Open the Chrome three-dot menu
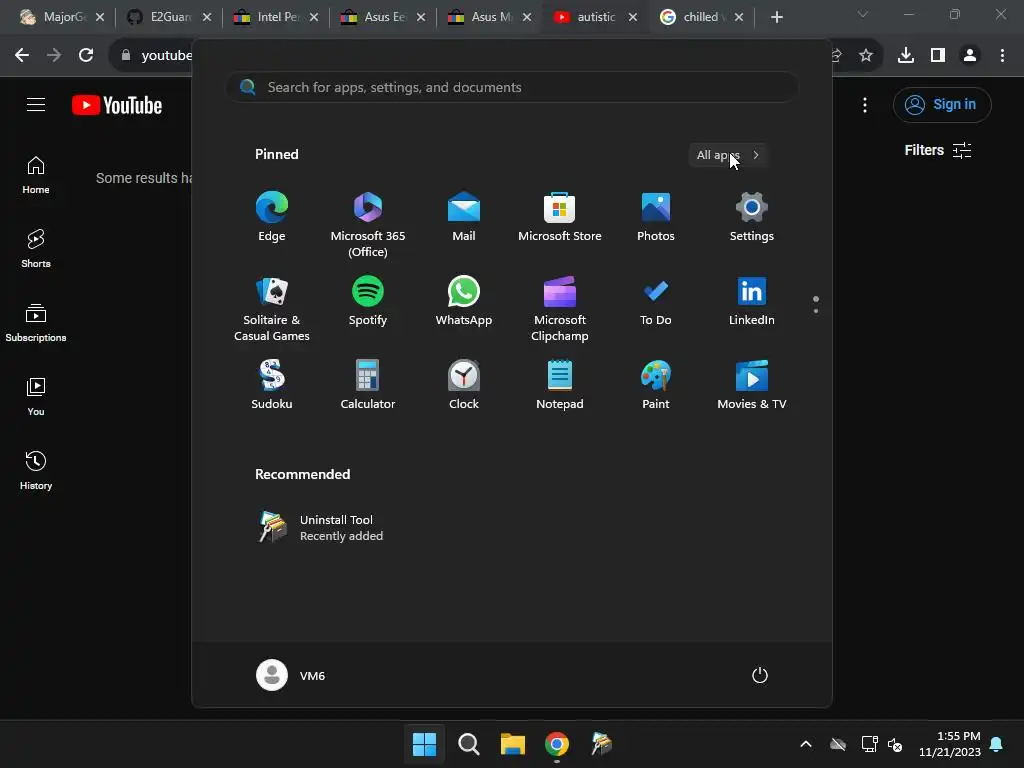Image resolution: width=1024 pixels, height=768 pixels. point(1002,56)
